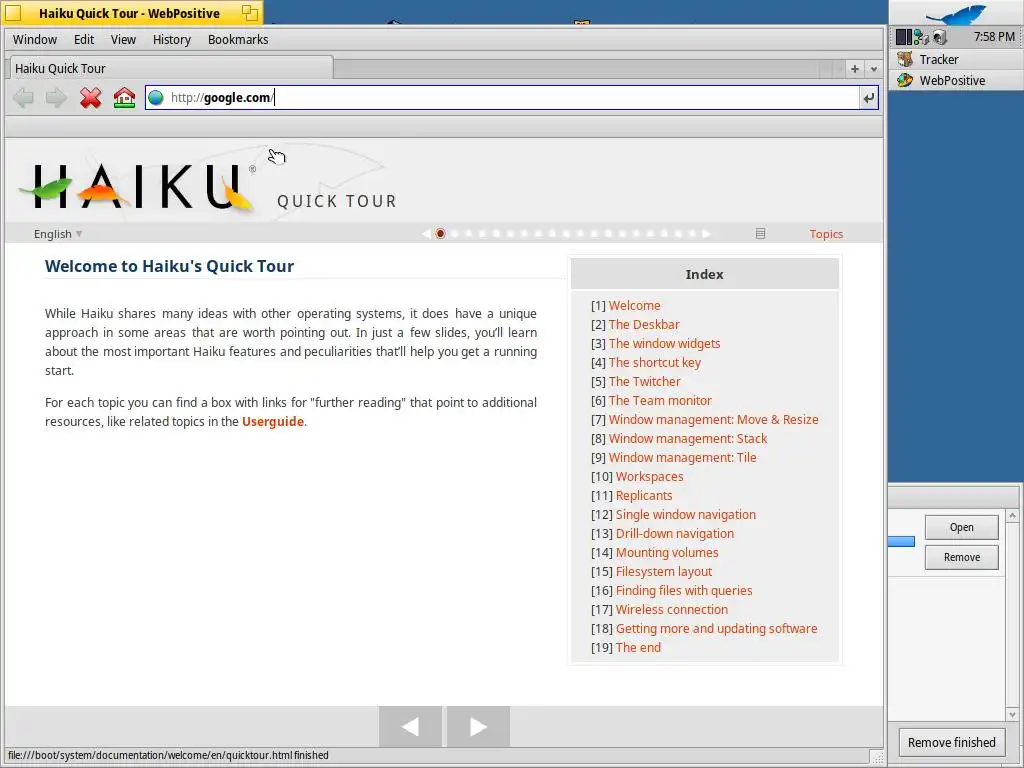Click the back navigation arrow
Screen dimensions: 1024x768
[24, 98]
